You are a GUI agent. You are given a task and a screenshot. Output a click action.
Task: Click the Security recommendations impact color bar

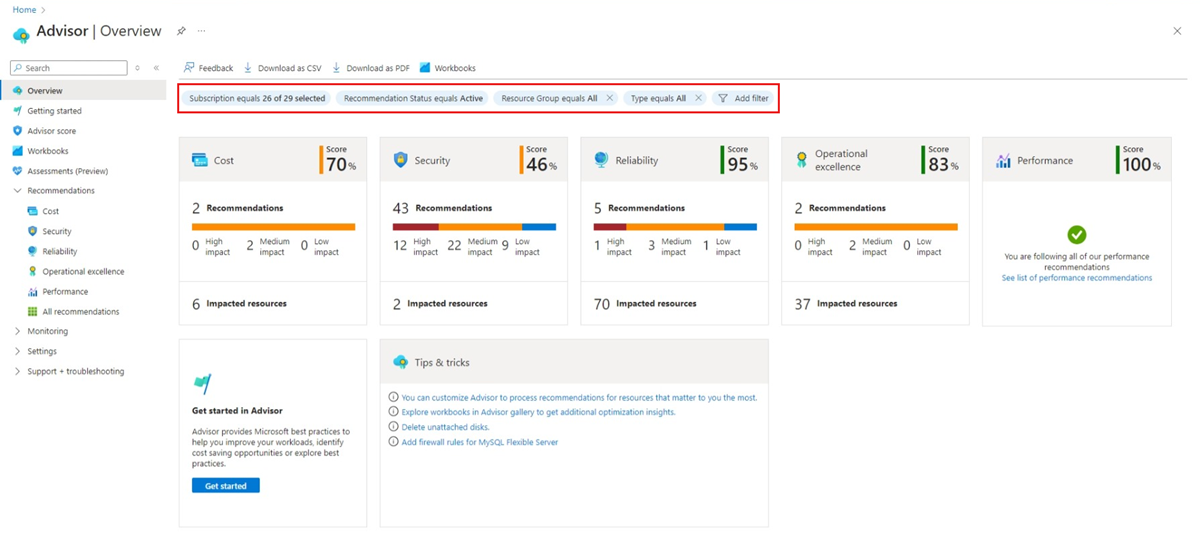(x=474, y=227)
